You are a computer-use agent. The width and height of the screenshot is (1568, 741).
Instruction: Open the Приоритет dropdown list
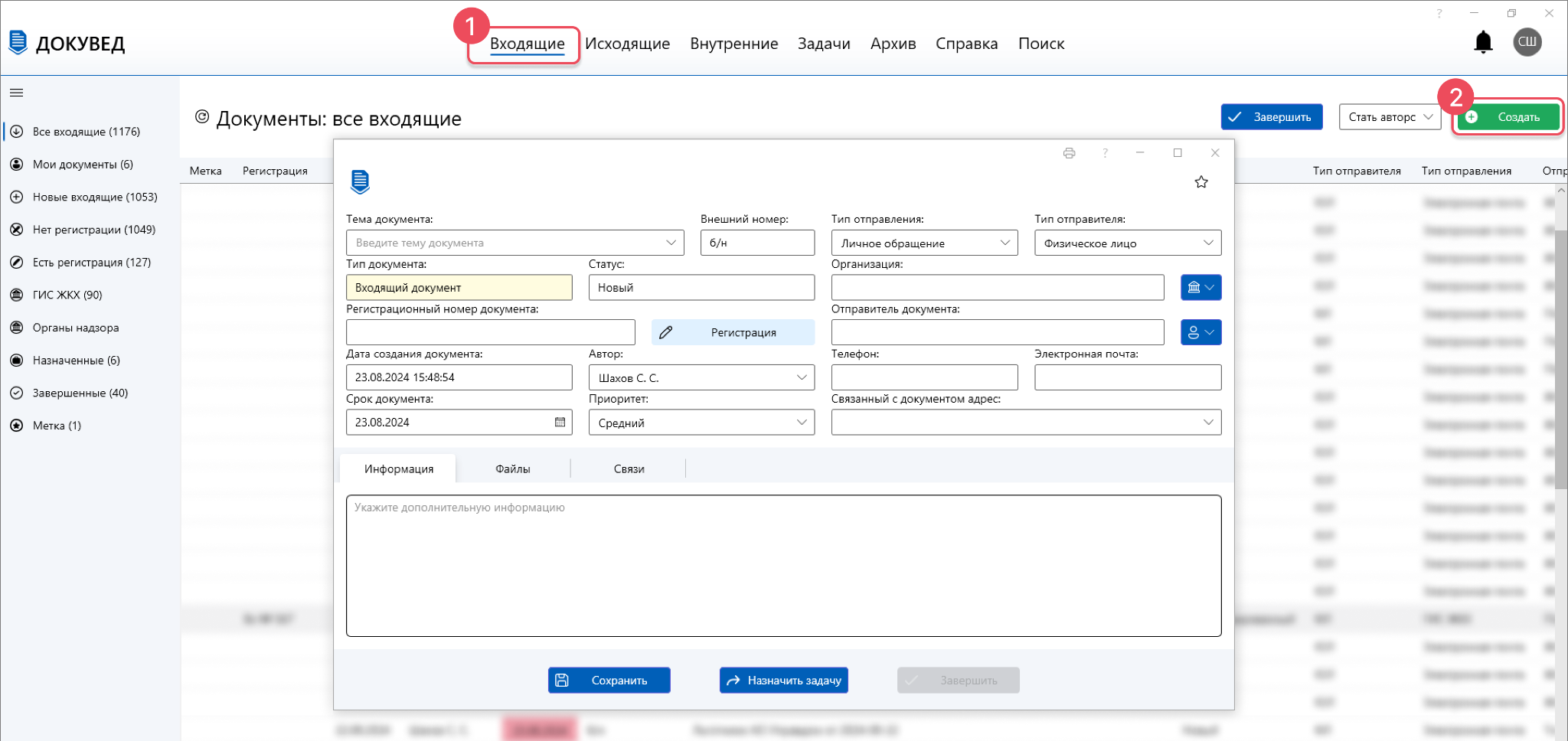[701, 423]
